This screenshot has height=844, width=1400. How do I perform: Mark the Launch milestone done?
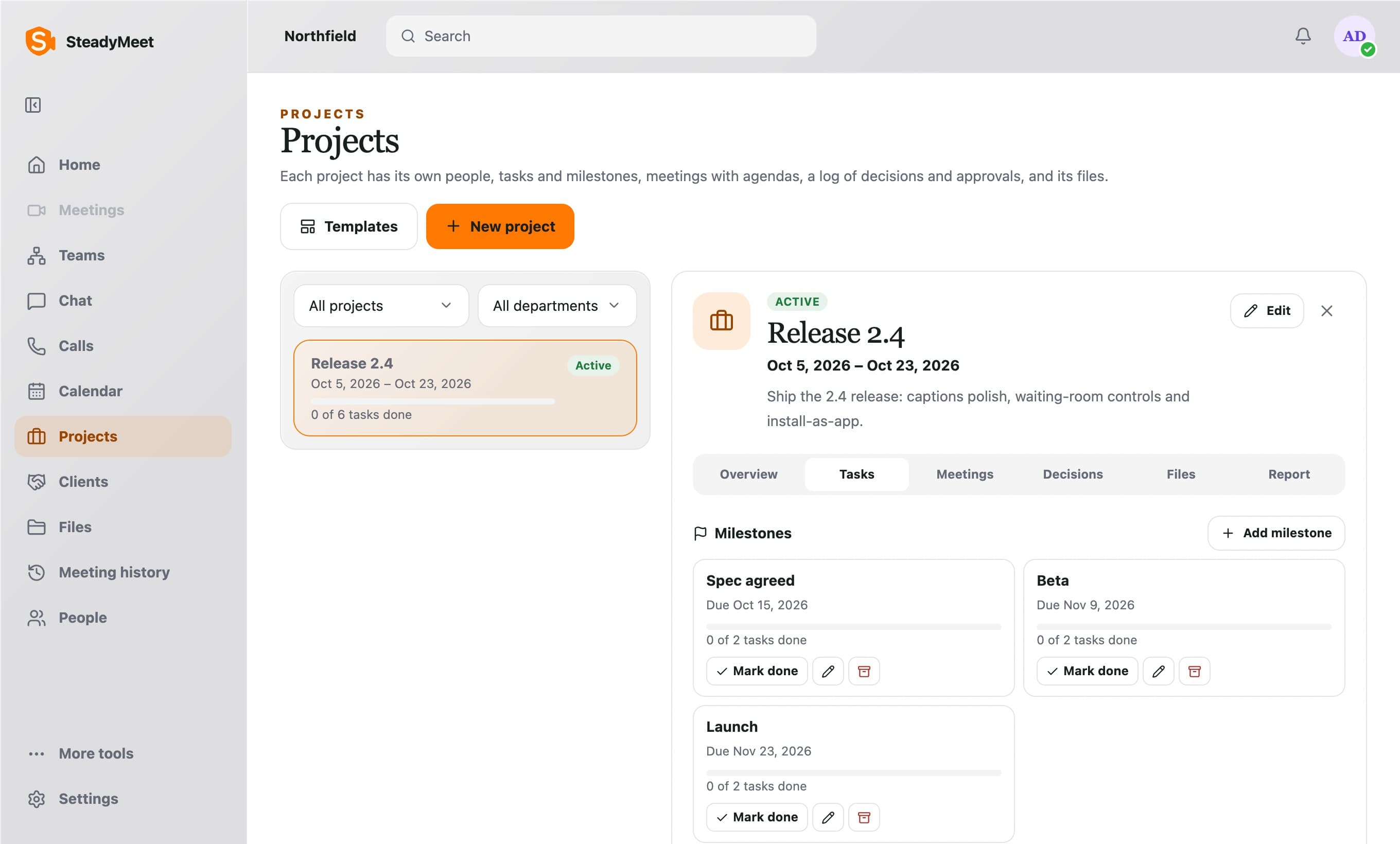click(757, 817)
